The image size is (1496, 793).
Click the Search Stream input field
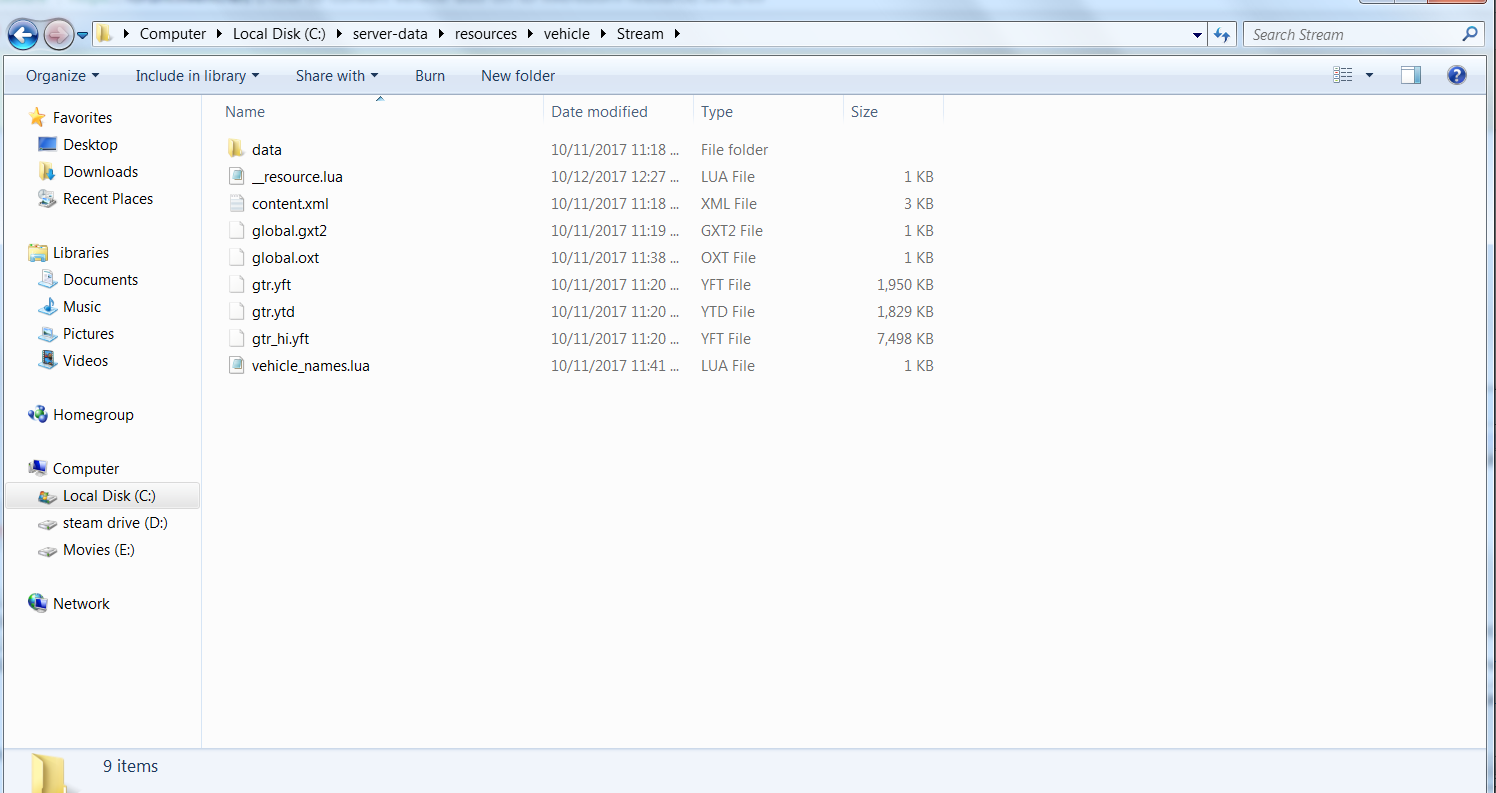coord(1350,34)
